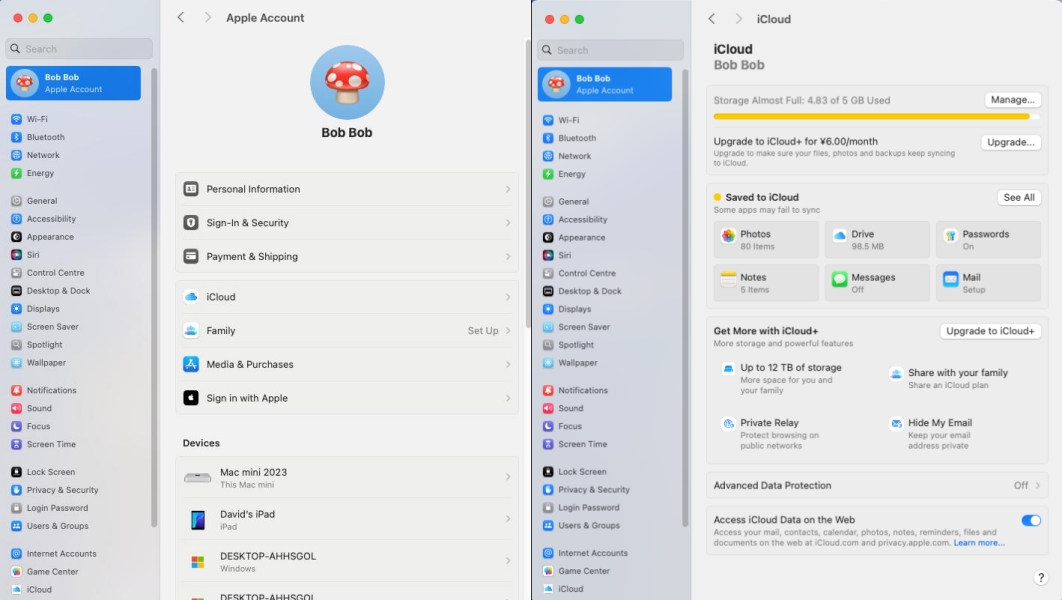Open Mail tile in Saved to iCloud
Screen dimensions: 1062x600
click(988, 283)
